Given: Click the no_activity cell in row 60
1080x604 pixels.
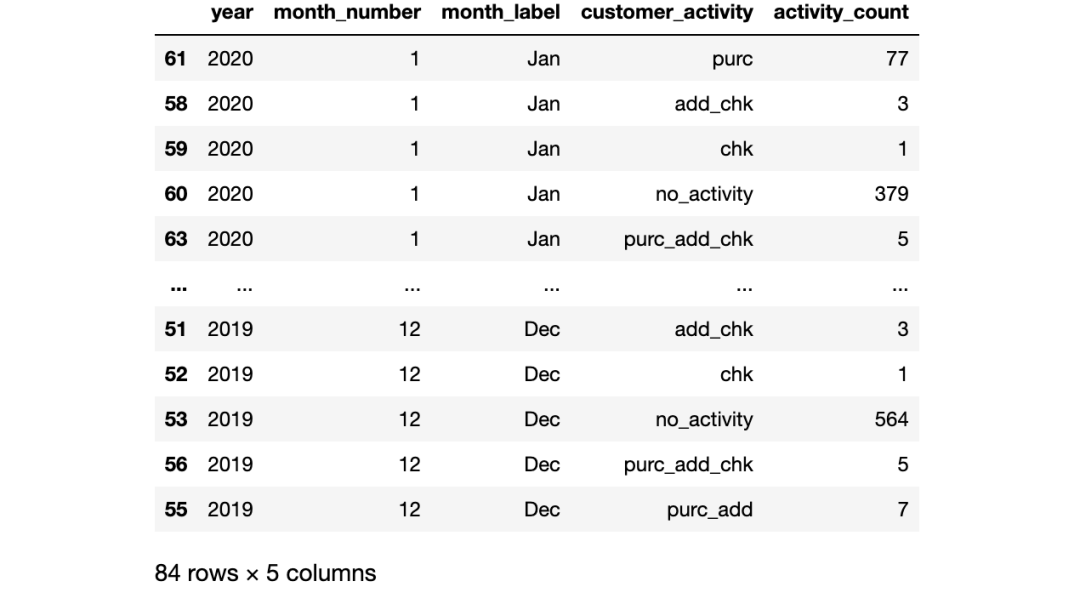Looking at the screenshot, I should 704,195.
